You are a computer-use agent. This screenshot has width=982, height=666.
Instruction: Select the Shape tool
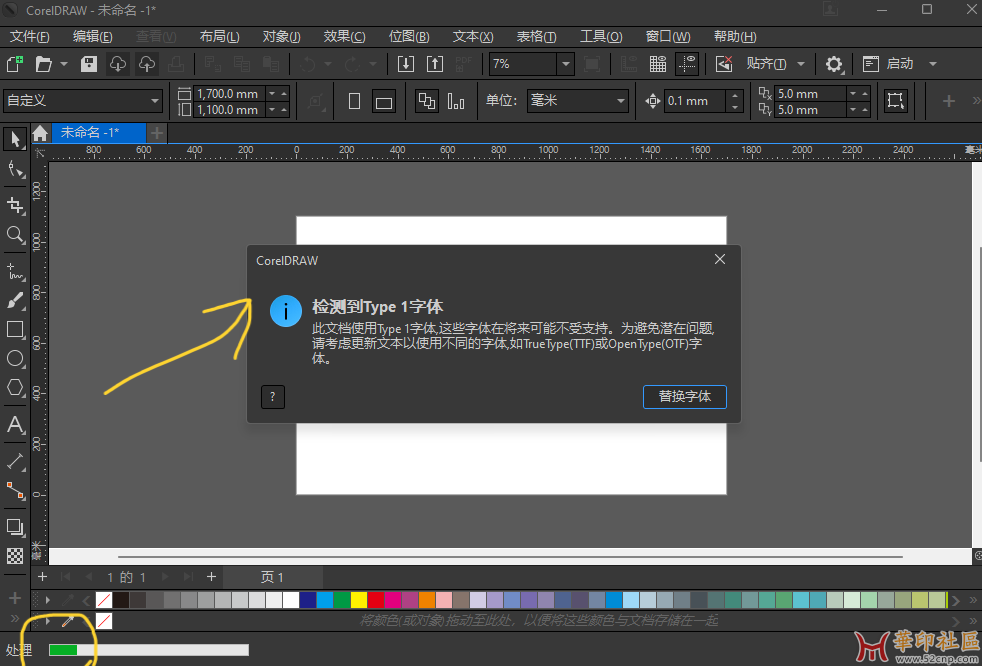pos(15,169)
